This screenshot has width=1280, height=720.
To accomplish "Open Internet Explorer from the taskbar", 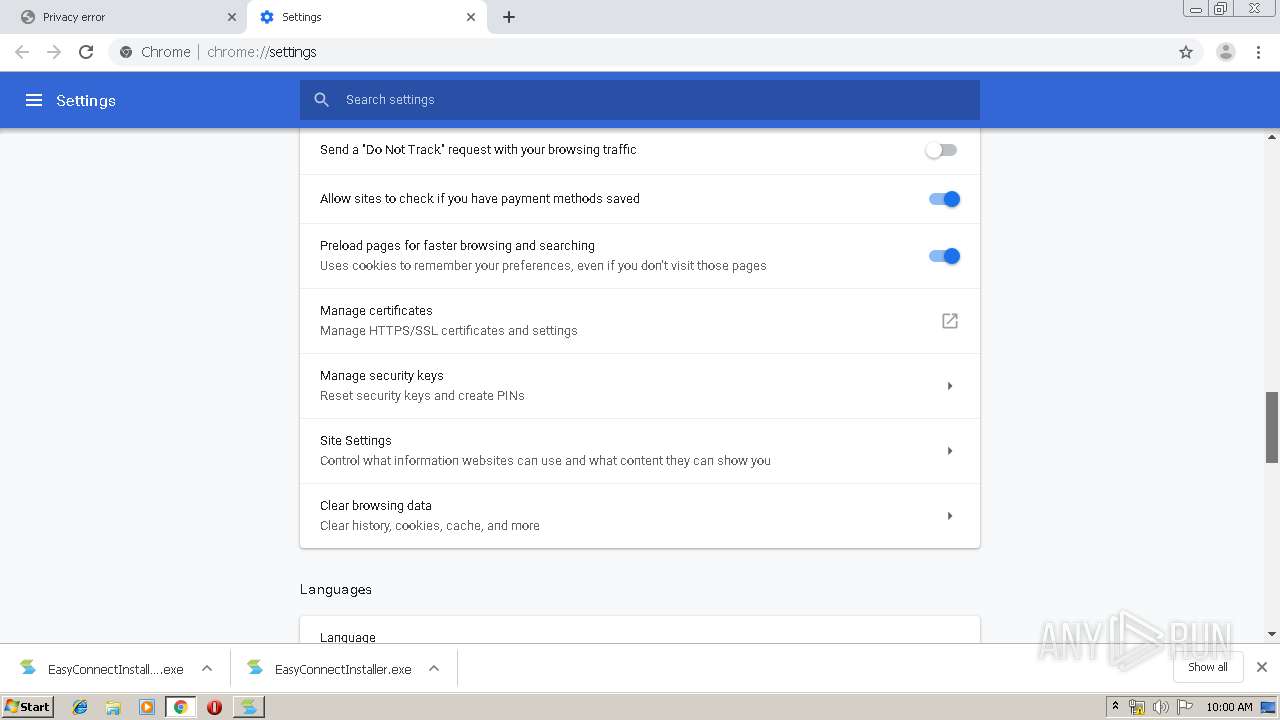I will click(80, 707).
